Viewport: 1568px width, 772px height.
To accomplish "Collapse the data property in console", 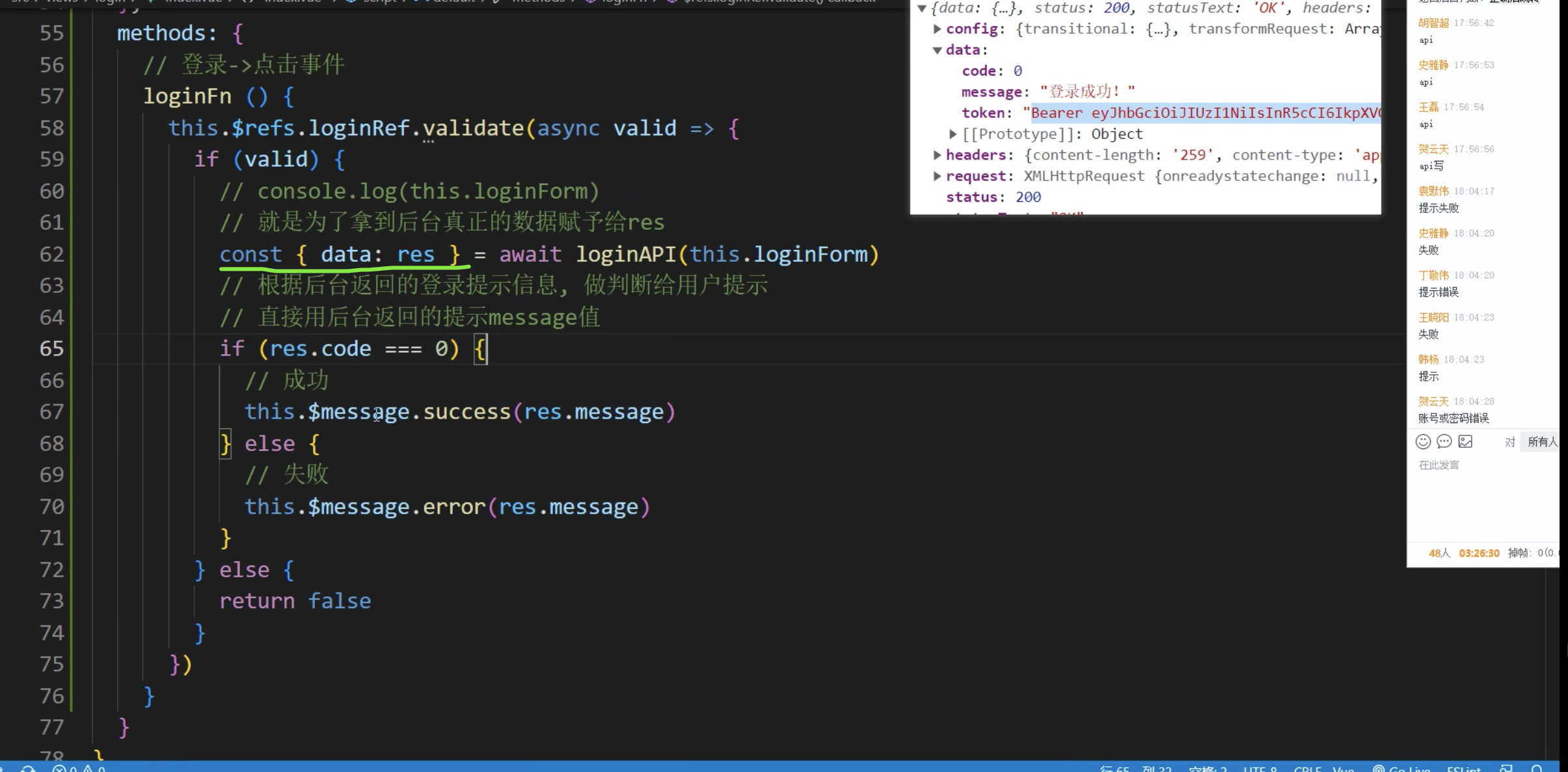I will (937, 50).
